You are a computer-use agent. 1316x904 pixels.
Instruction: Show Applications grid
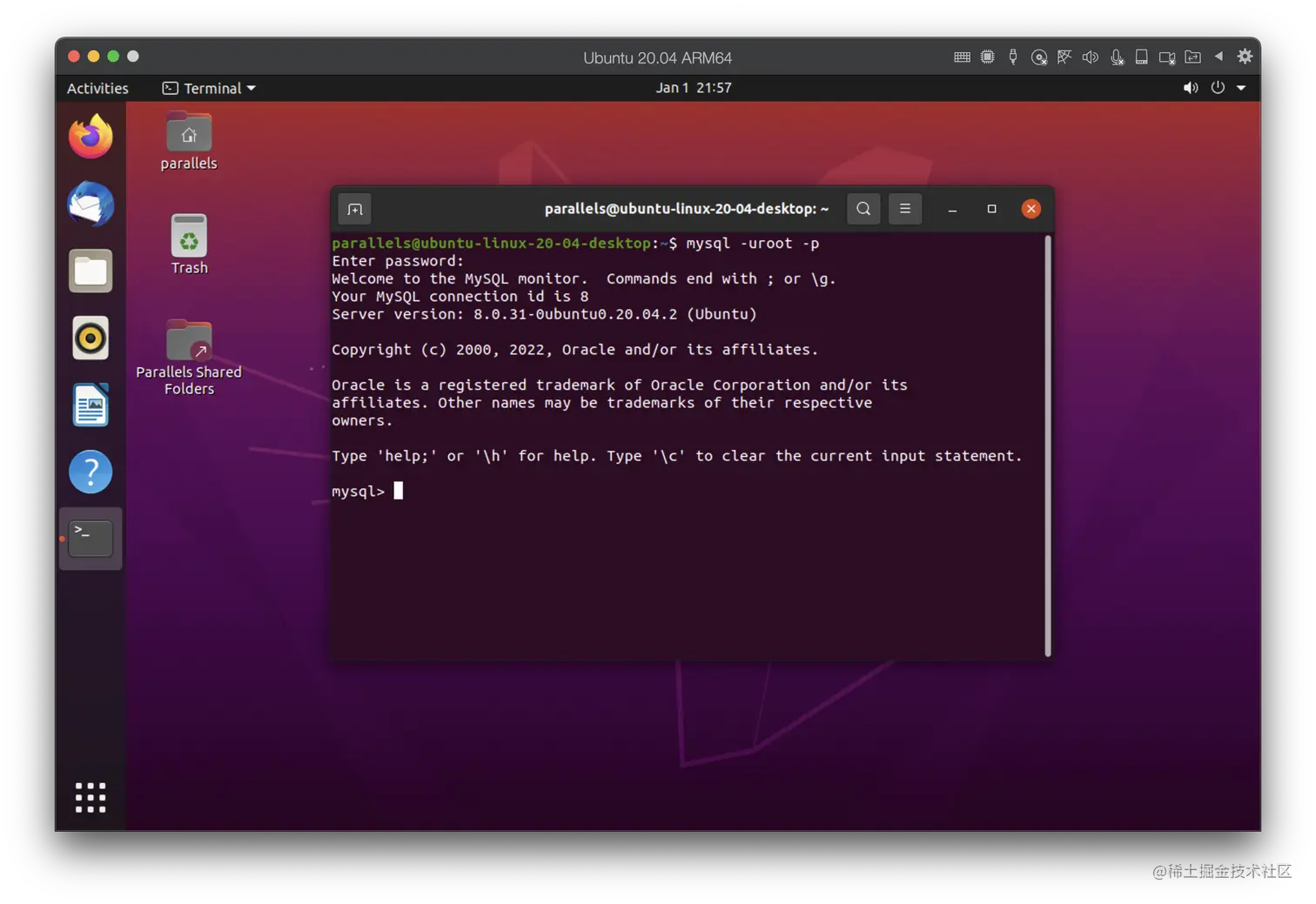click(91, 797)
